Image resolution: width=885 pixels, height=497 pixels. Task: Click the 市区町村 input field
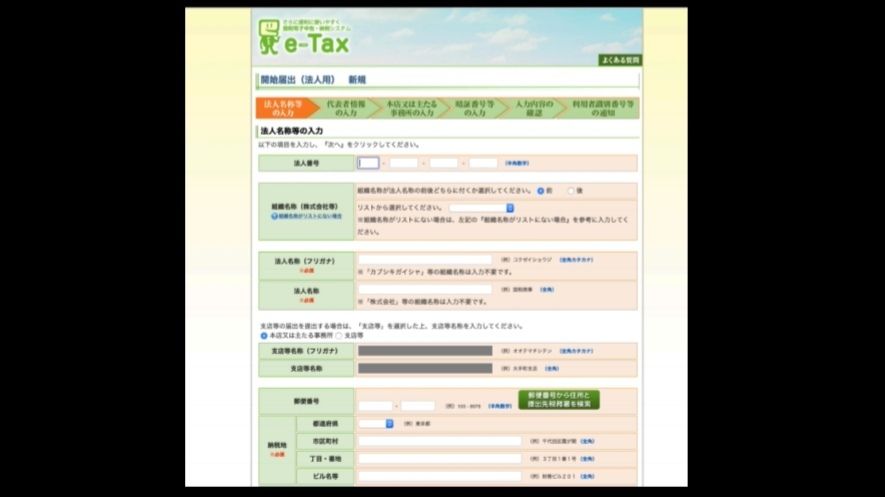440,440
